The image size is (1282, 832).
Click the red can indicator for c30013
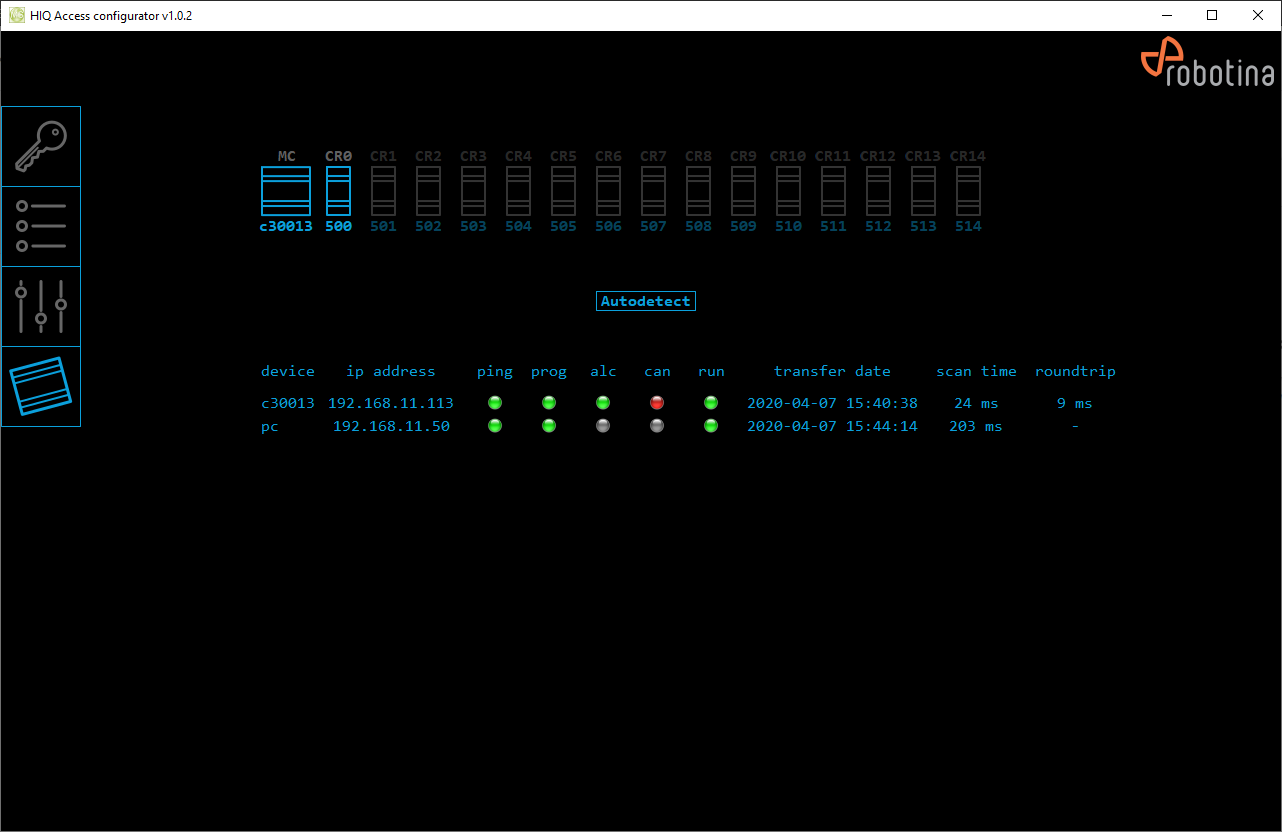tap(657, 403)
